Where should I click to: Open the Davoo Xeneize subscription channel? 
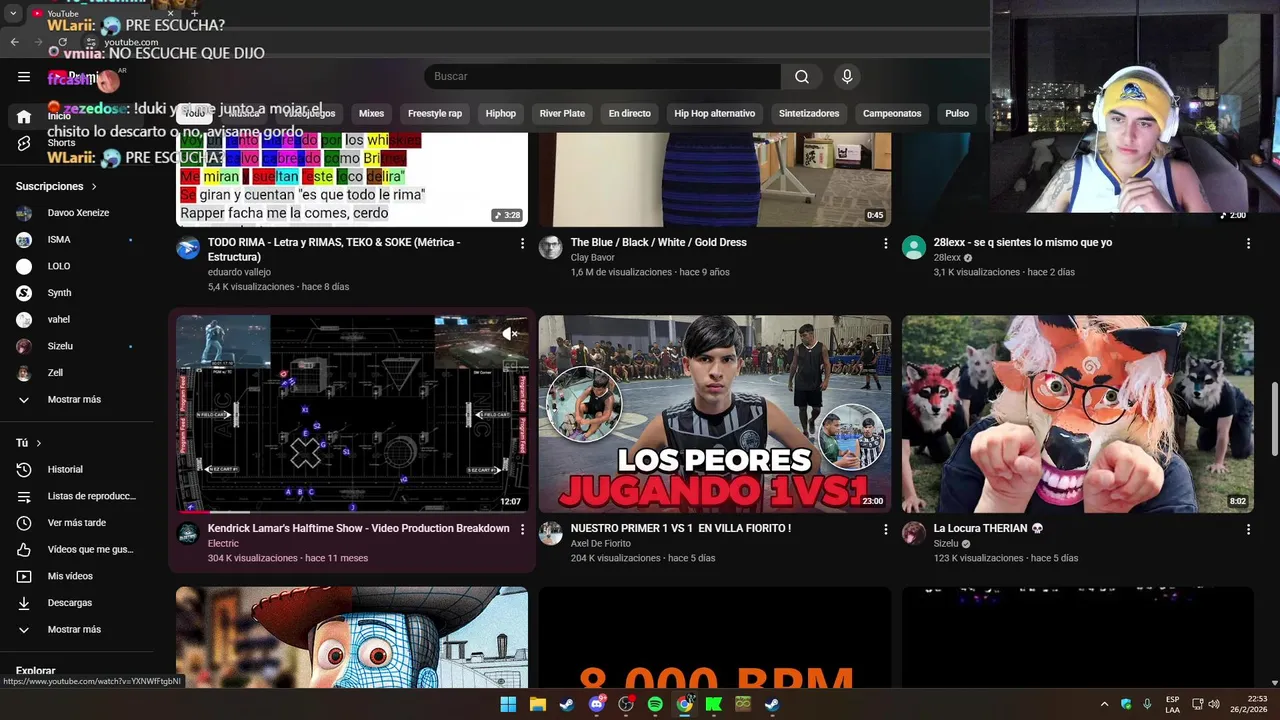click(x=80, y=213)
